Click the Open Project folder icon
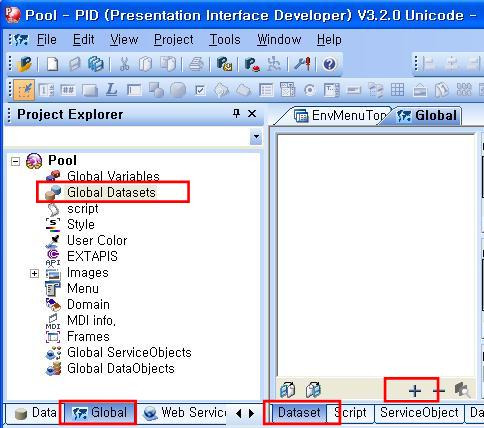This screenshot has height=428, width=484. (x=24, y=64)
